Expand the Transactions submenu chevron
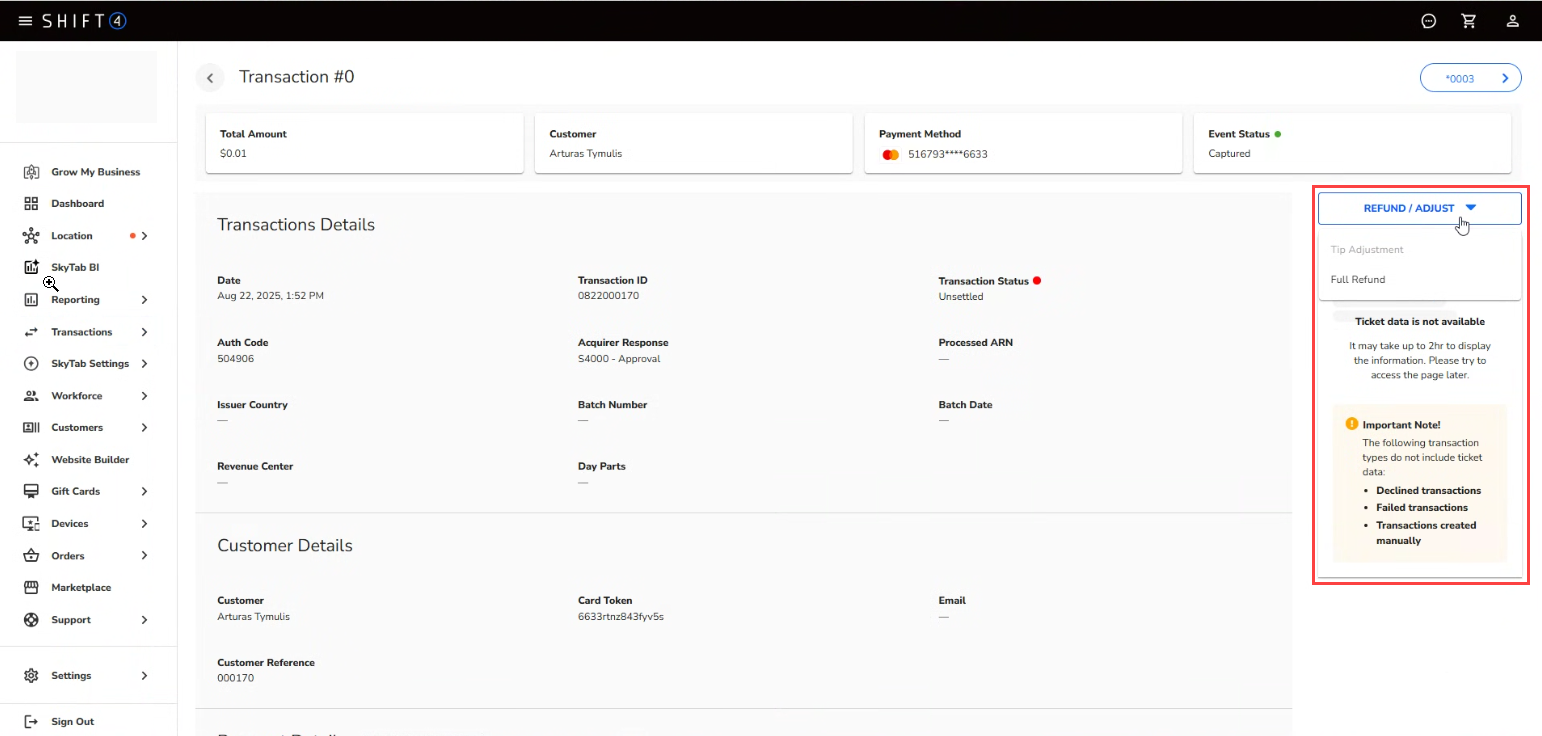 coord(144,332)
